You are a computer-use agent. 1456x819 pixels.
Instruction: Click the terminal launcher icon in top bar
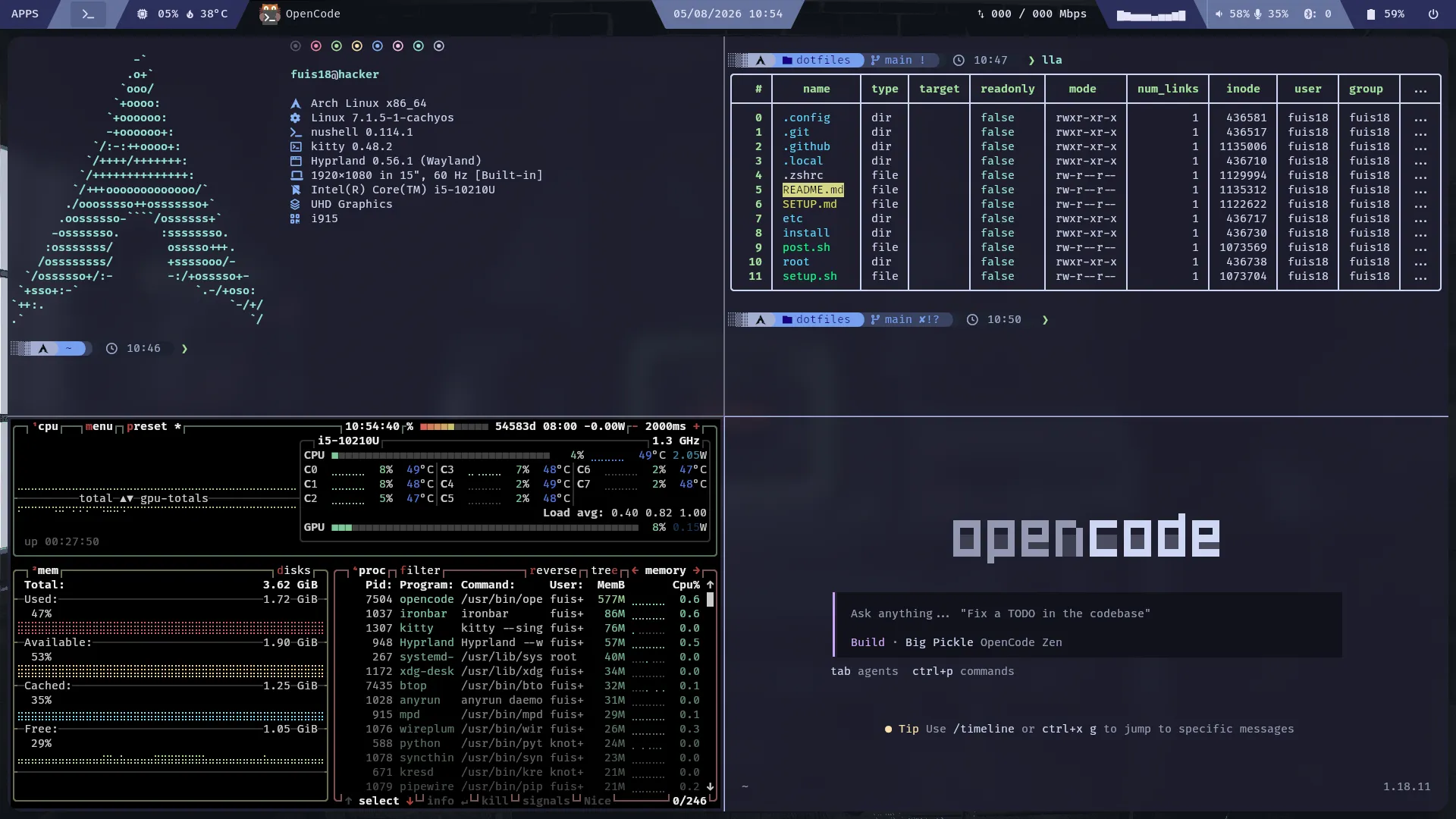pos(88,14)
